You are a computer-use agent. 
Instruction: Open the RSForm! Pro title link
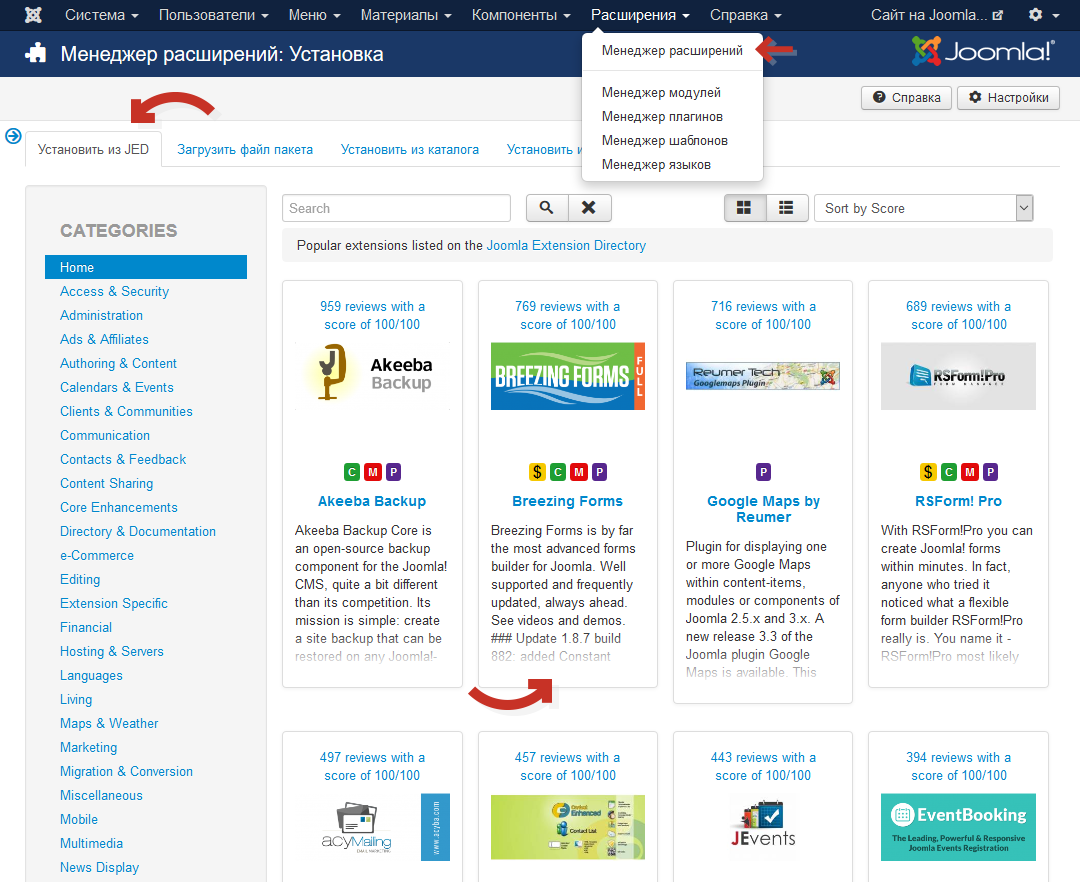tap(958, 501)
